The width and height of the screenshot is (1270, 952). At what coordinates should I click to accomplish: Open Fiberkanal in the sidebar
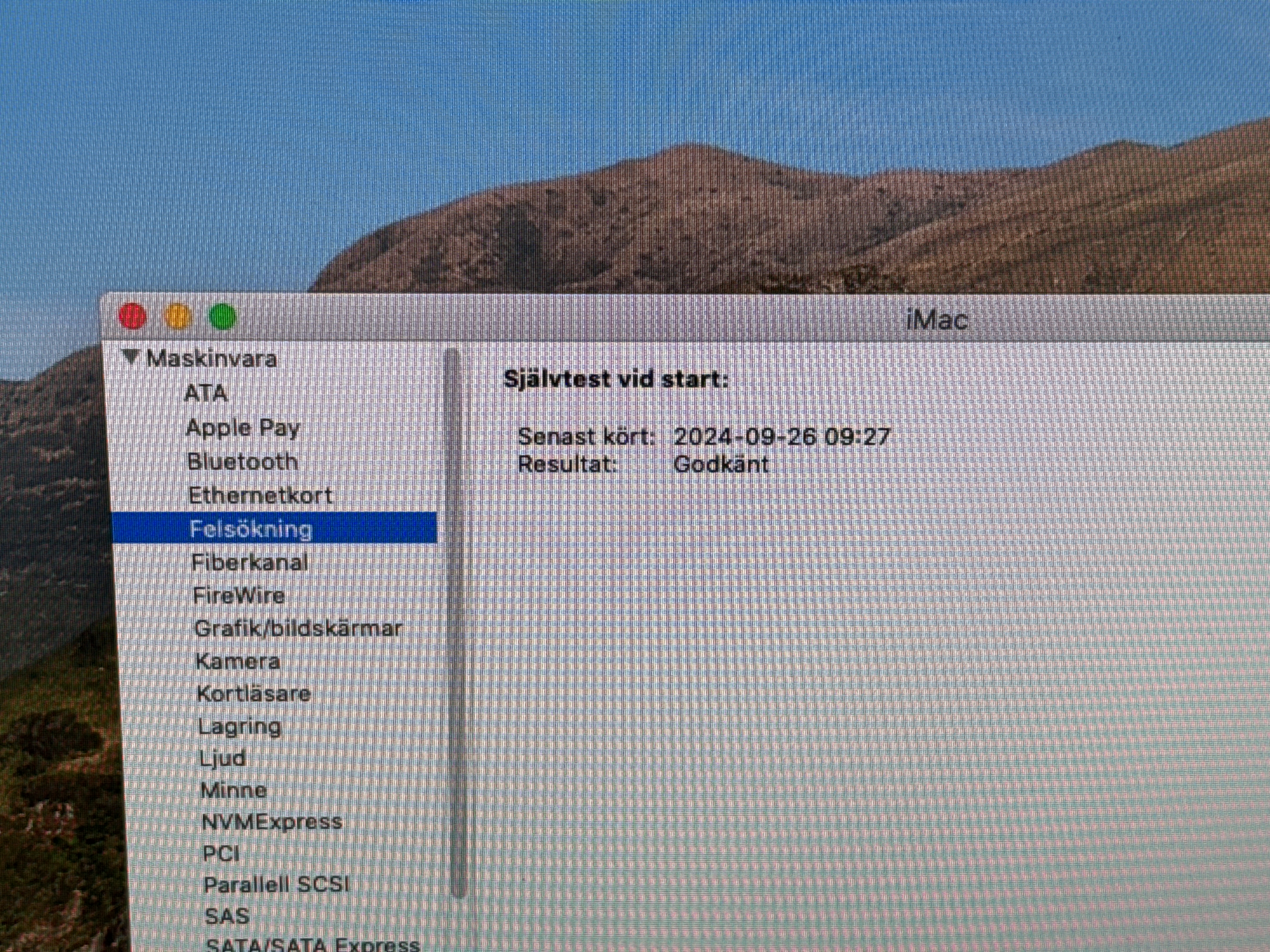click(x=250, y=562)
